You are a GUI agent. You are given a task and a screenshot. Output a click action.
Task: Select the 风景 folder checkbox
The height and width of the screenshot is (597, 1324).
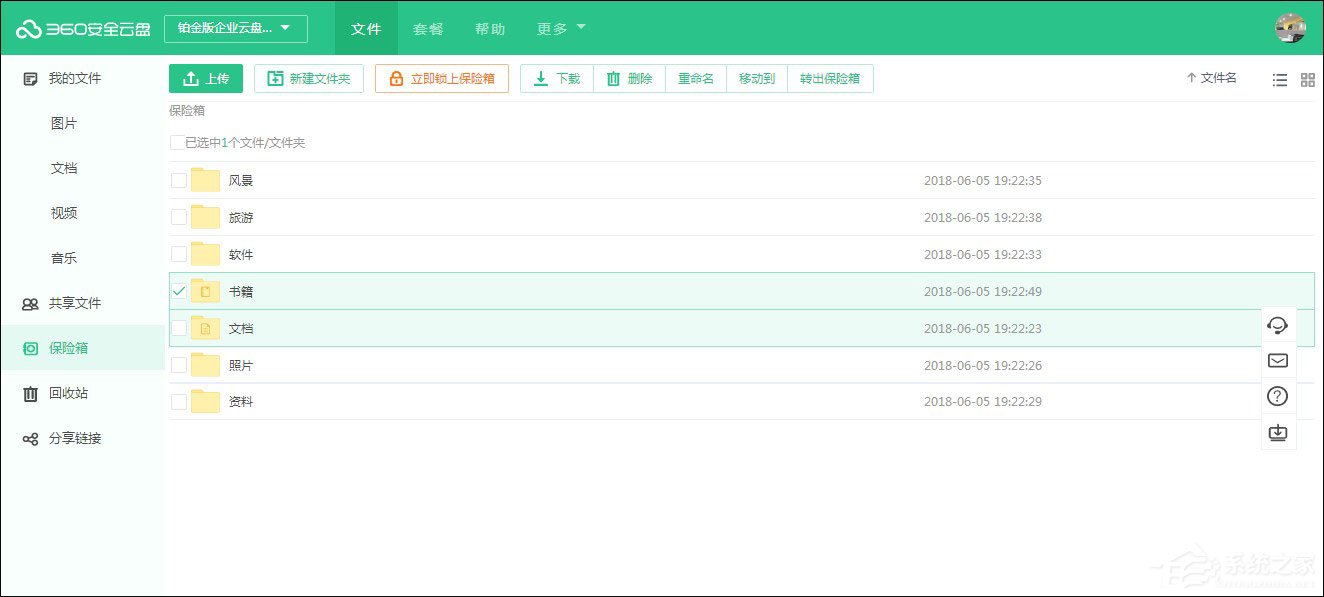click(x=177, y=180)
